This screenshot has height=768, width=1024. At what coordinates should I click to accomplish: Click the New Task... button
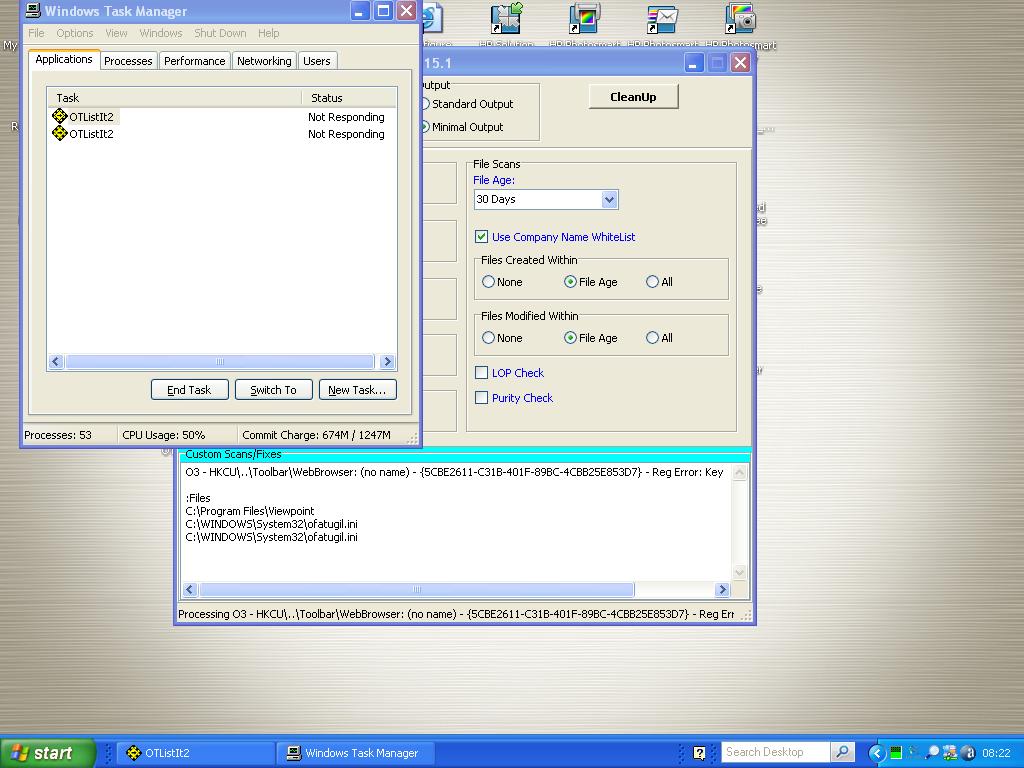357,390
